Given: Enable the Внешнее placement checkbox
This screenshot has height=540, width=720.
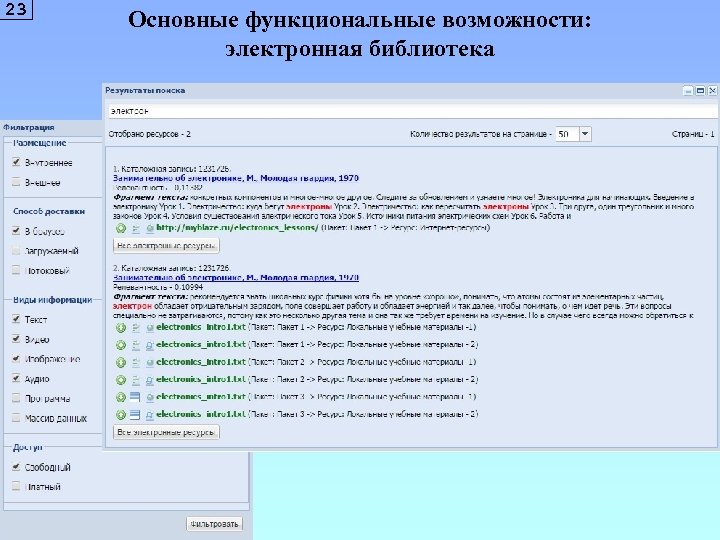Looking at the screenshot, I should (x=16, y=182).
